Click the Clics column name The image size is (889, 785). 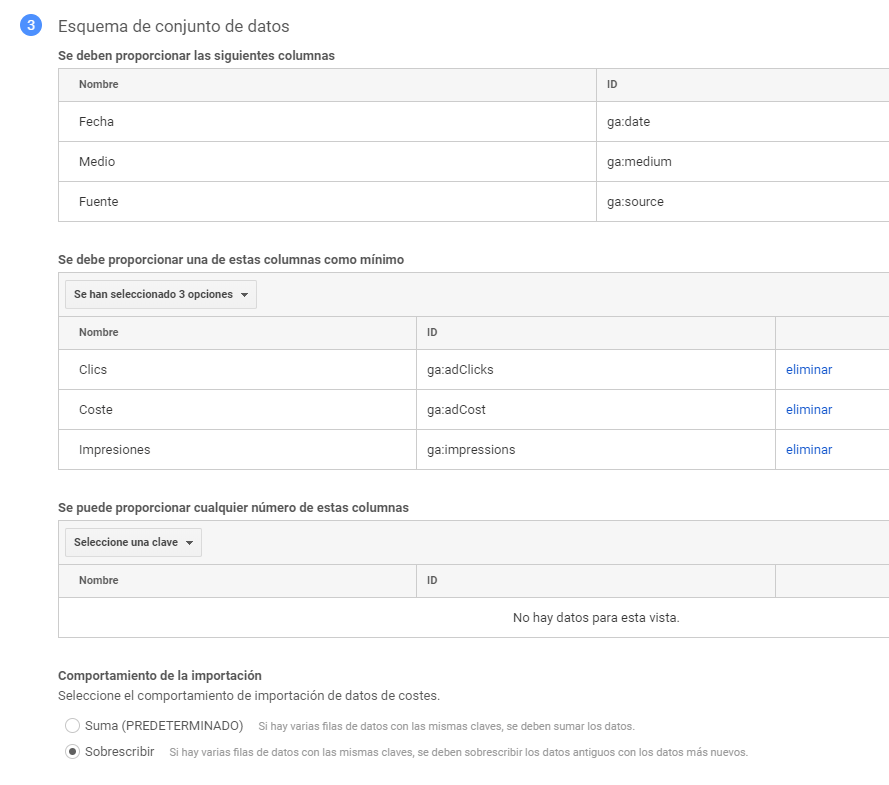(93, 370)
